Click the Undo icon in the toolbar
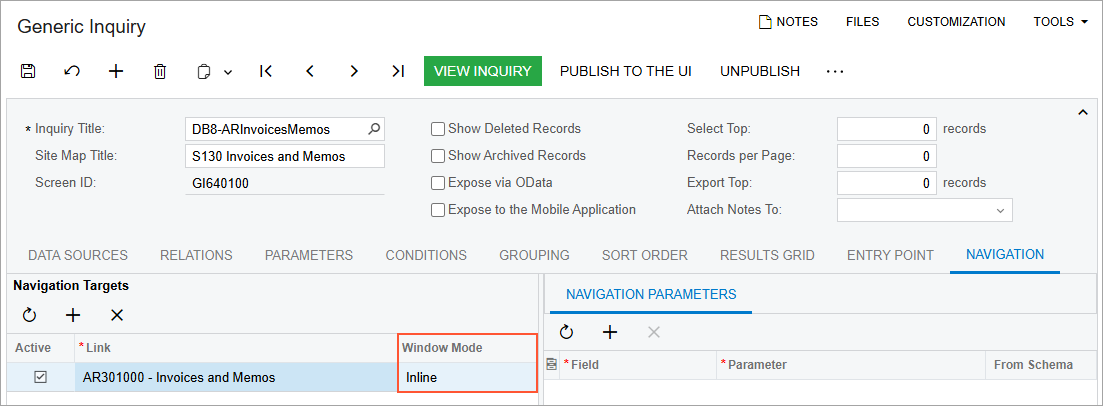Image resolution: width=1103 pixels, height=406 pixels. pyautogui.click(x=72, y=71)
